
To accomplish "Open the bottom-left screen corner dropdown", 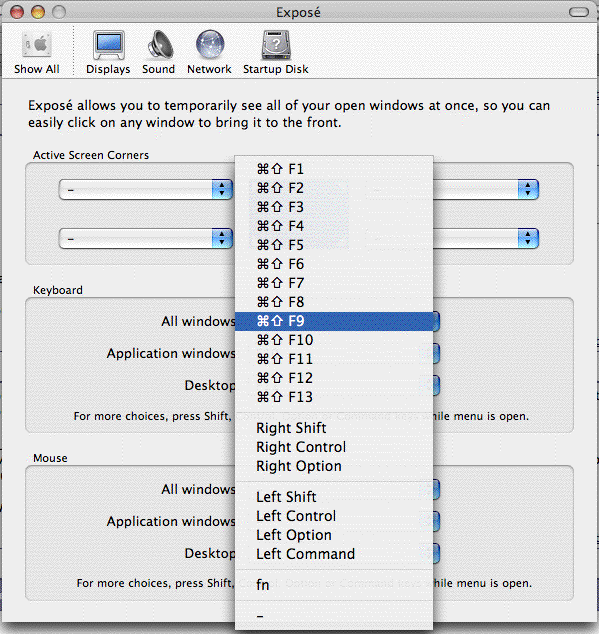I will coord(146,238).
